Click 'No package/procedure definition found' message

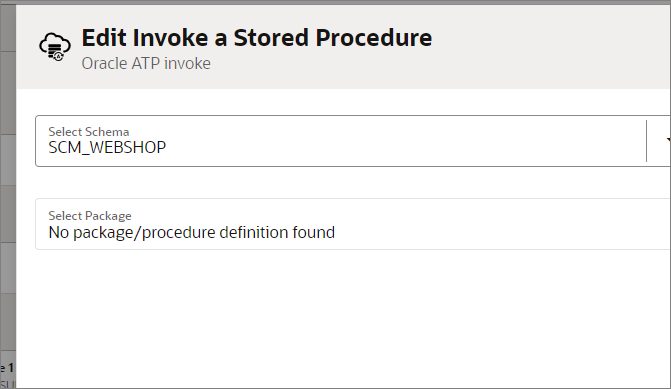point(192,233)
